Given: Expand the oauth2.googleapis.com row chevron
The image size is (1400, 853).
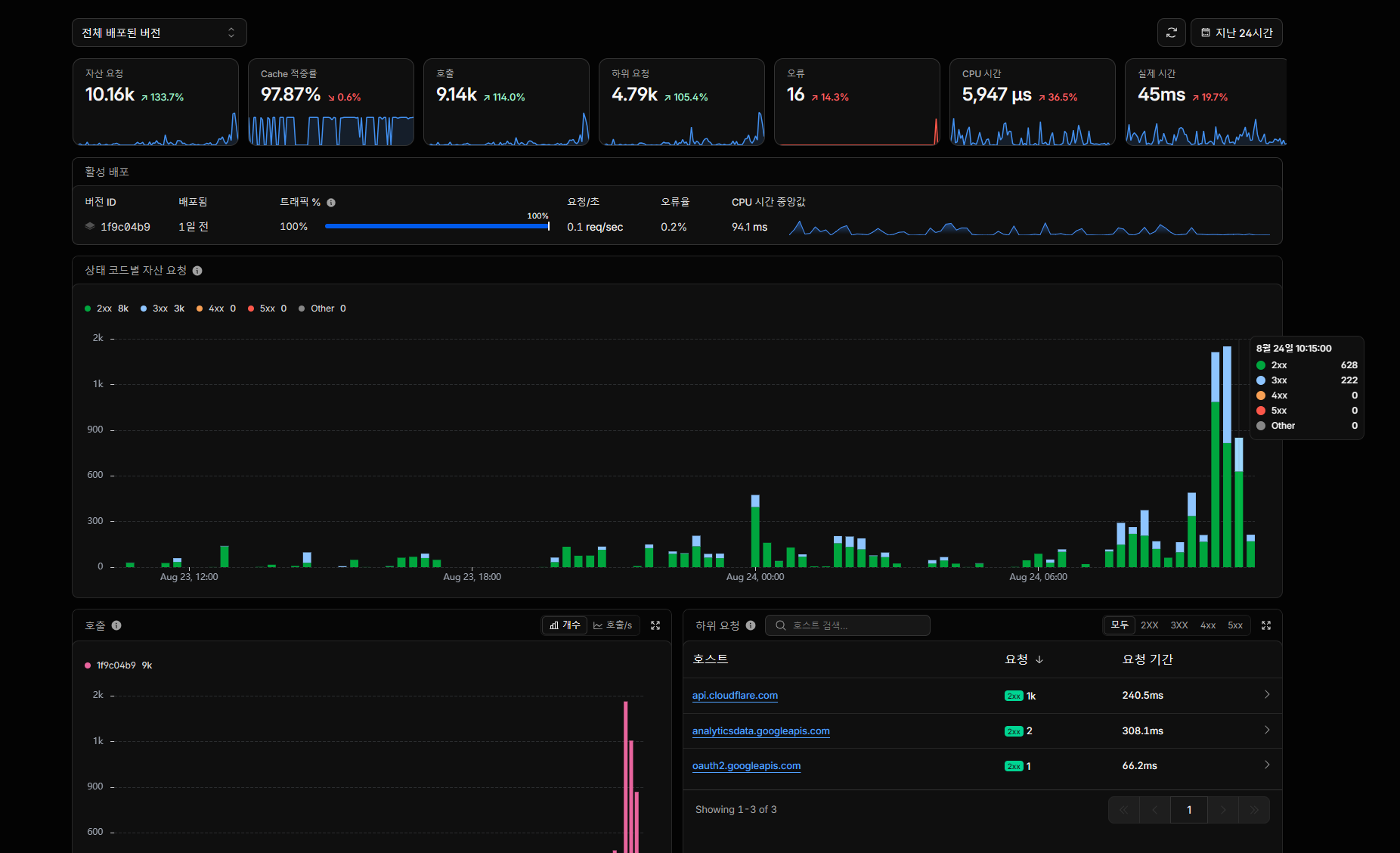Looking at the screenshot, I should [x=1267, y=765].
